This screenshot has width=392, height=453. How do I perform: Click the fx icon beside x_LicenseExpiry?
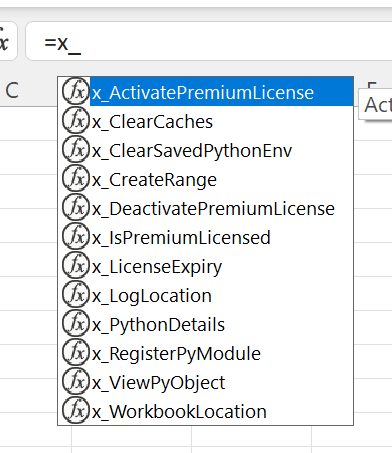click(x=76, y=266)
